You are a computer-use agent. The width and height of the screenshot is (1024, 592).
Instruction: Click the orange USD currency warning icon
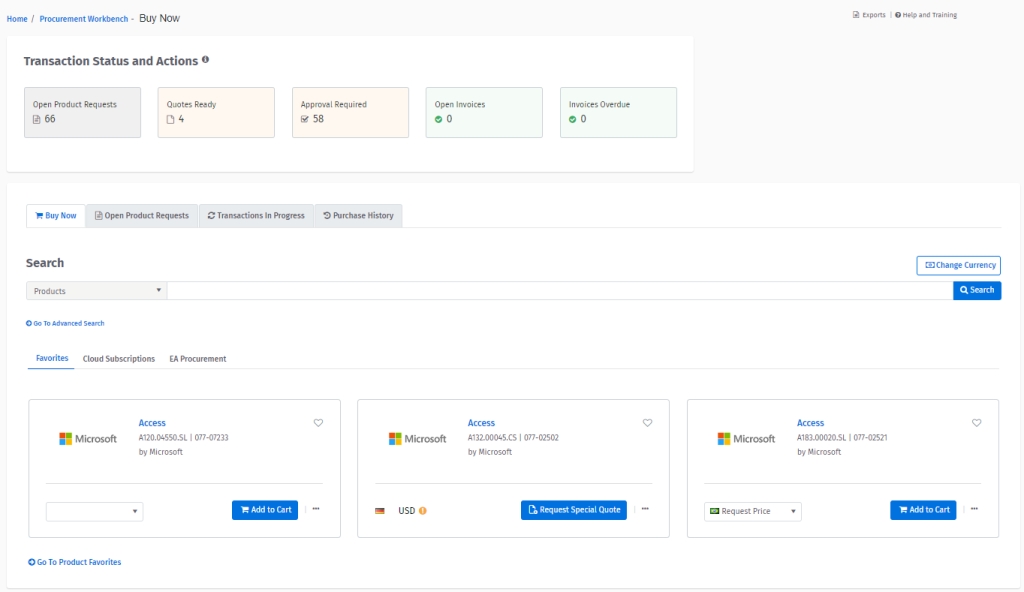[x=422, y=511]
